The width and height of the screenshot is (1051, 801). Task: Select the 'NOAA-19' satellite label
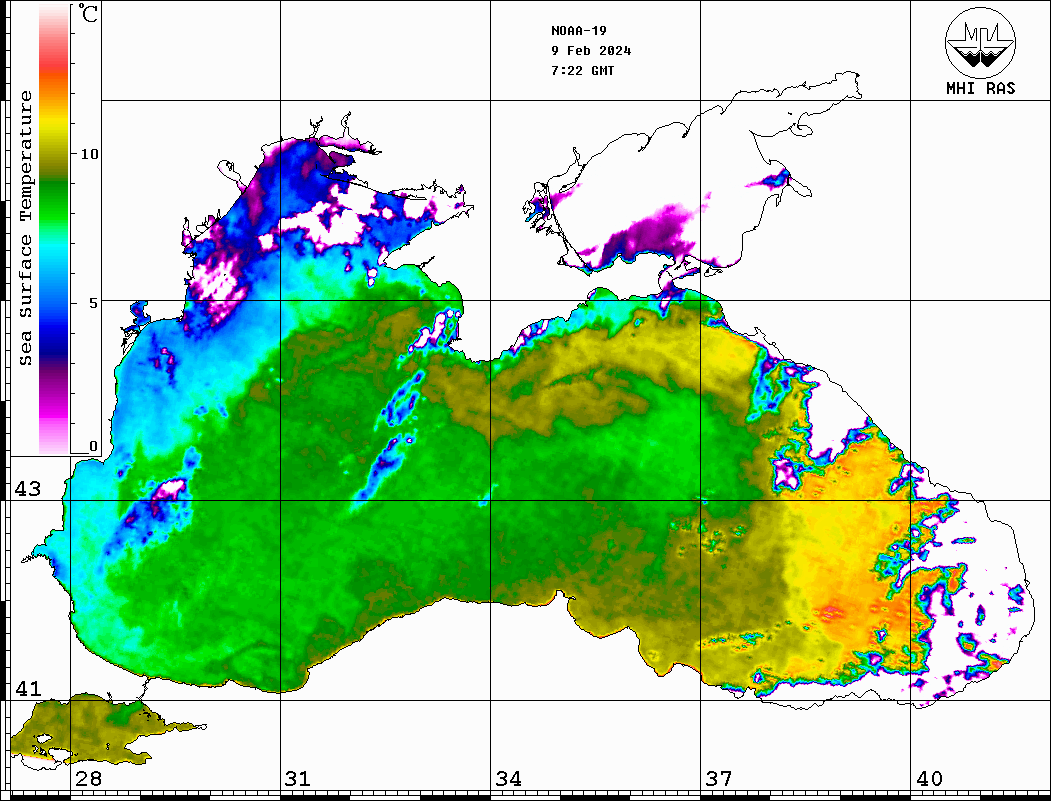579,31
